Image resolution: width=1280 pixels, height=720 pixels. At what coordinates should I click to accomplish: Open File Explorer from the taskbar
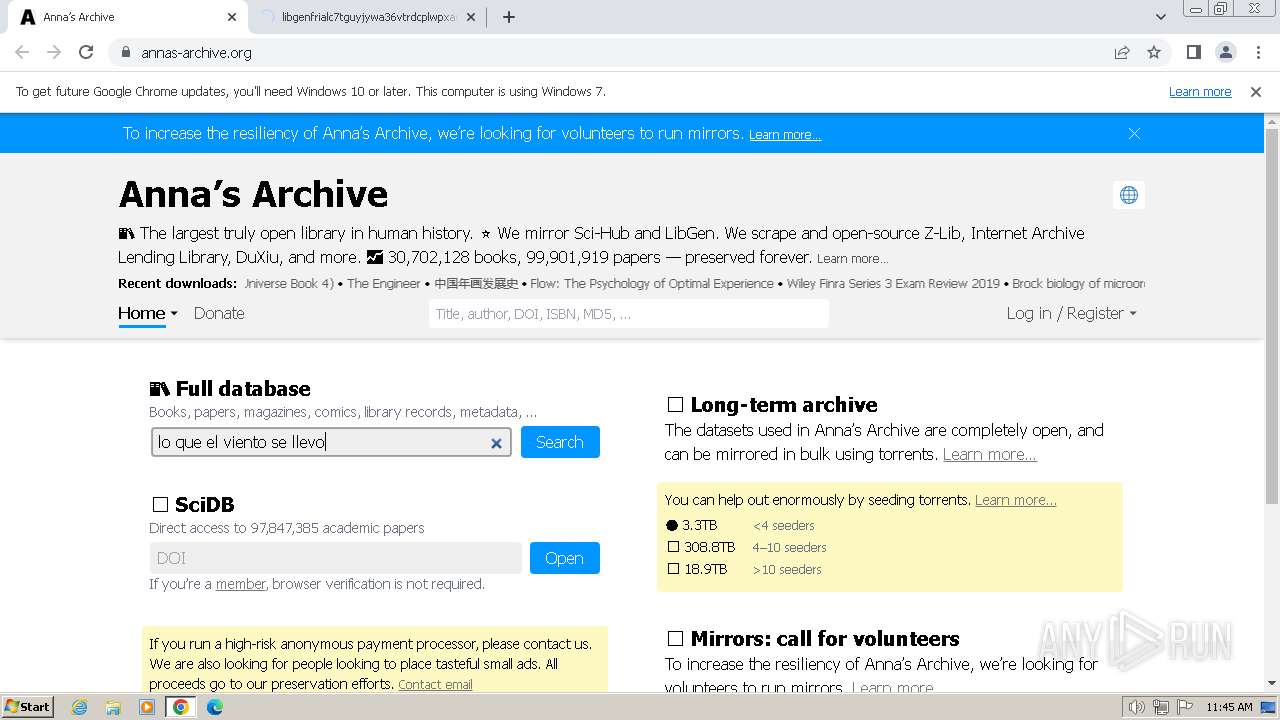113,707
